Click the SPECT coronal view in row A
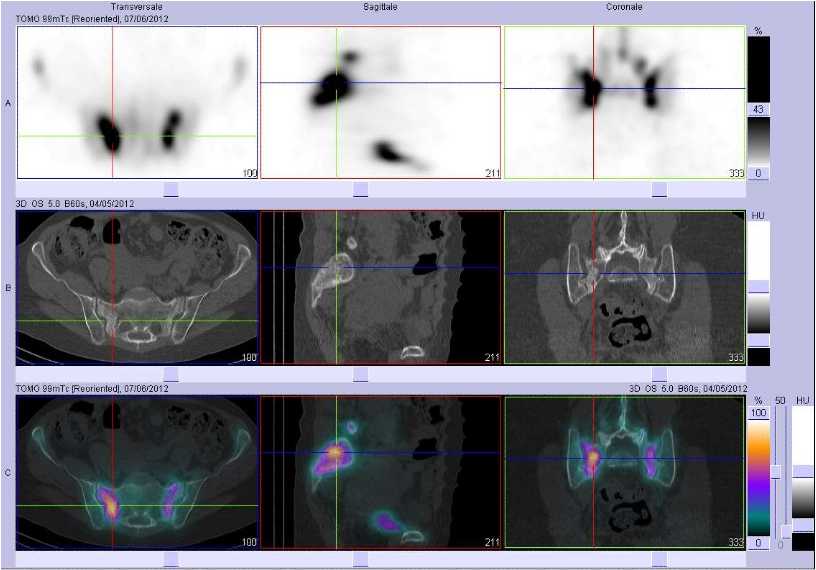The width and height of the screenshot is (816, 570). (x=624, y=103)
